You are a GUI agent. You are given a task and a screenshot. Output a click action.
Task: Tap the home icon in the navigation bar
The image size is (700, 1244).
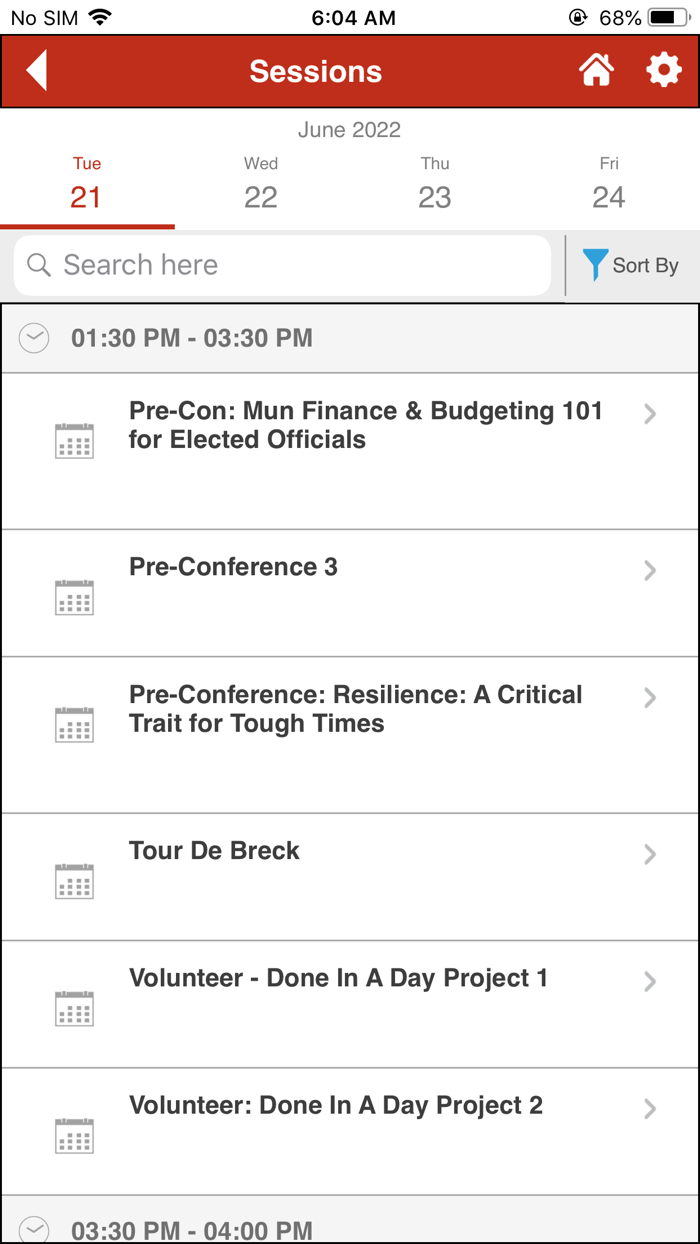point(596,70)
